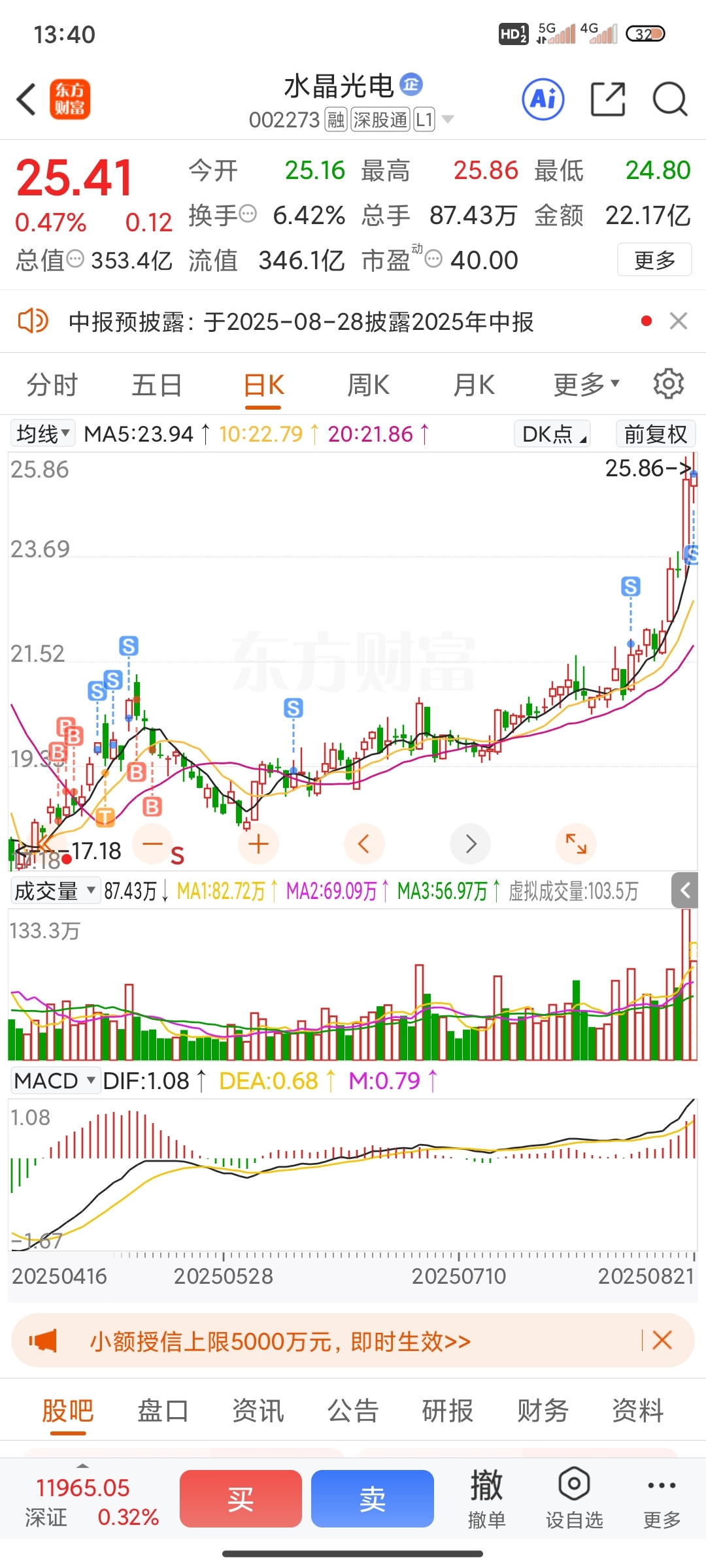This screenshot has width=706, height=1568.
Task: Zoom in chart with plus button
Action: (x=258, y=843)
